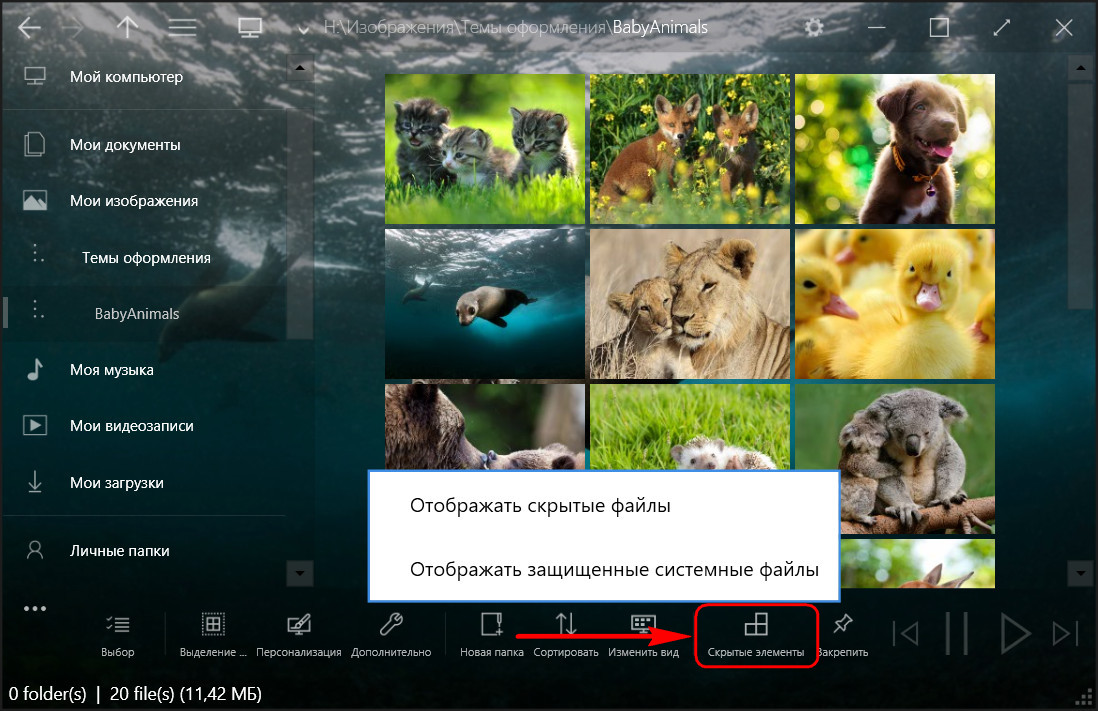This screenshot has height=711, width=1098.
Task: Click Изменить вид to change view
Action: (643, 636)
